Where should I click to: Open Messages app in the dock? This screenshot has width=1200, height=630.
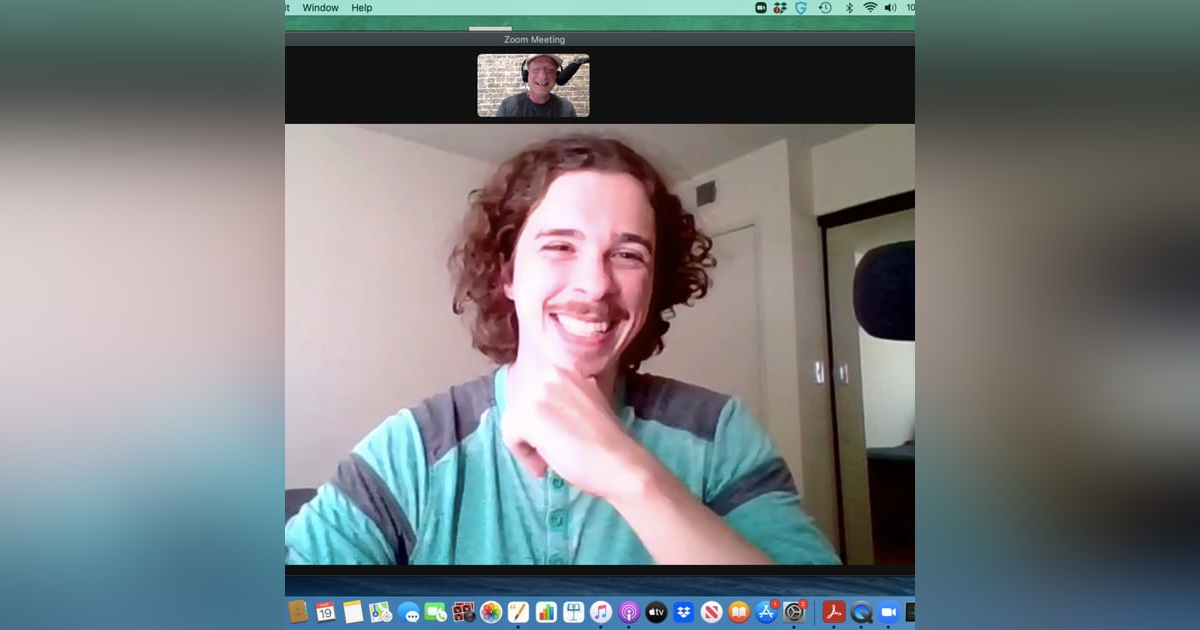408,612
